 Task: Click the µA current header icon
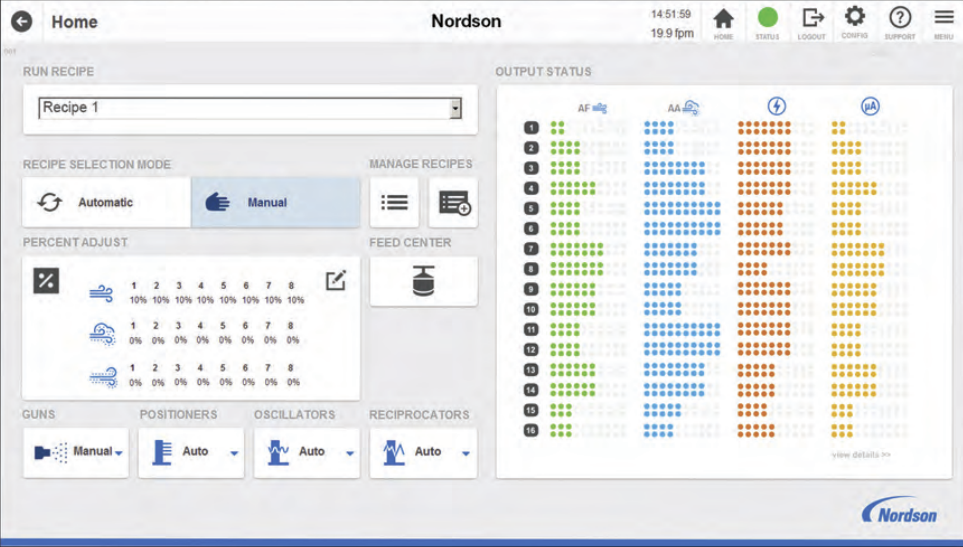(870, 106)
